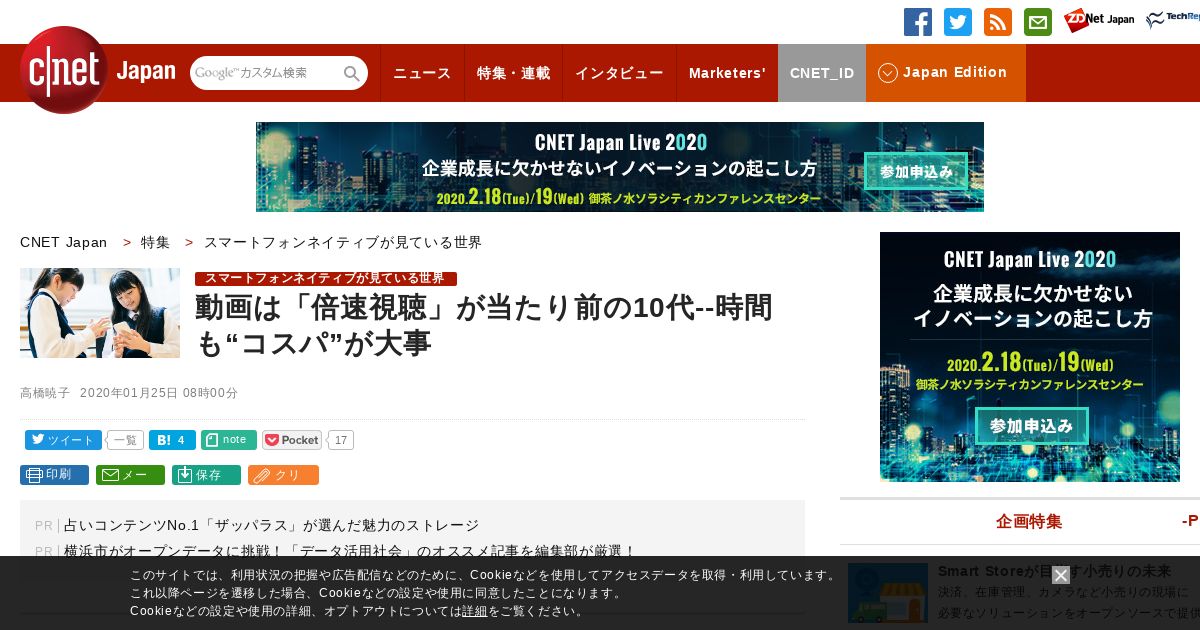Open author 高橋暁子 link
1200x630 pixels.
(45, 393)
